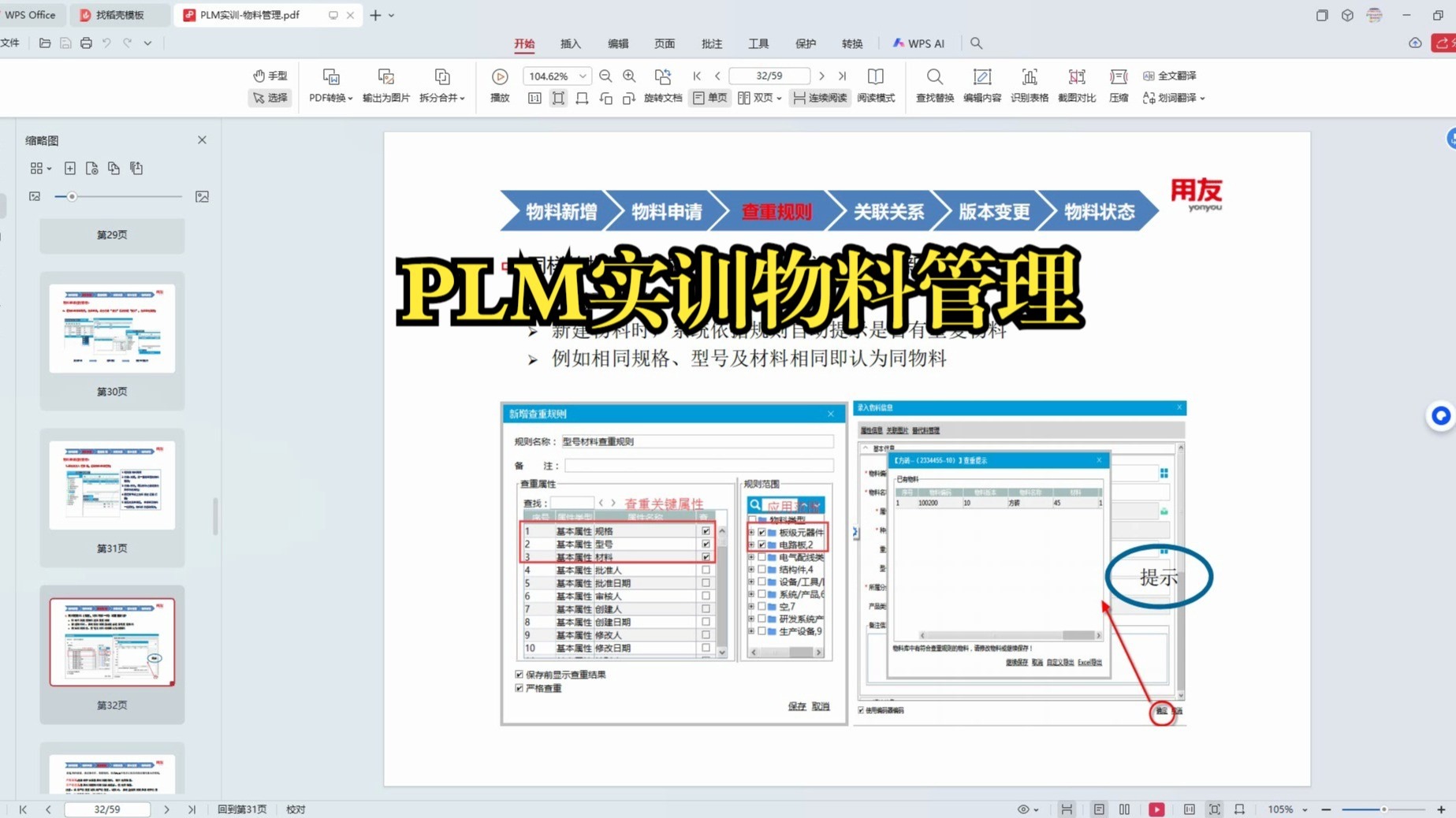The height and width of the screenshot is (818, 1456).
Task: Click the red present button in the status bar
Action: click(x=1156, y=809)
